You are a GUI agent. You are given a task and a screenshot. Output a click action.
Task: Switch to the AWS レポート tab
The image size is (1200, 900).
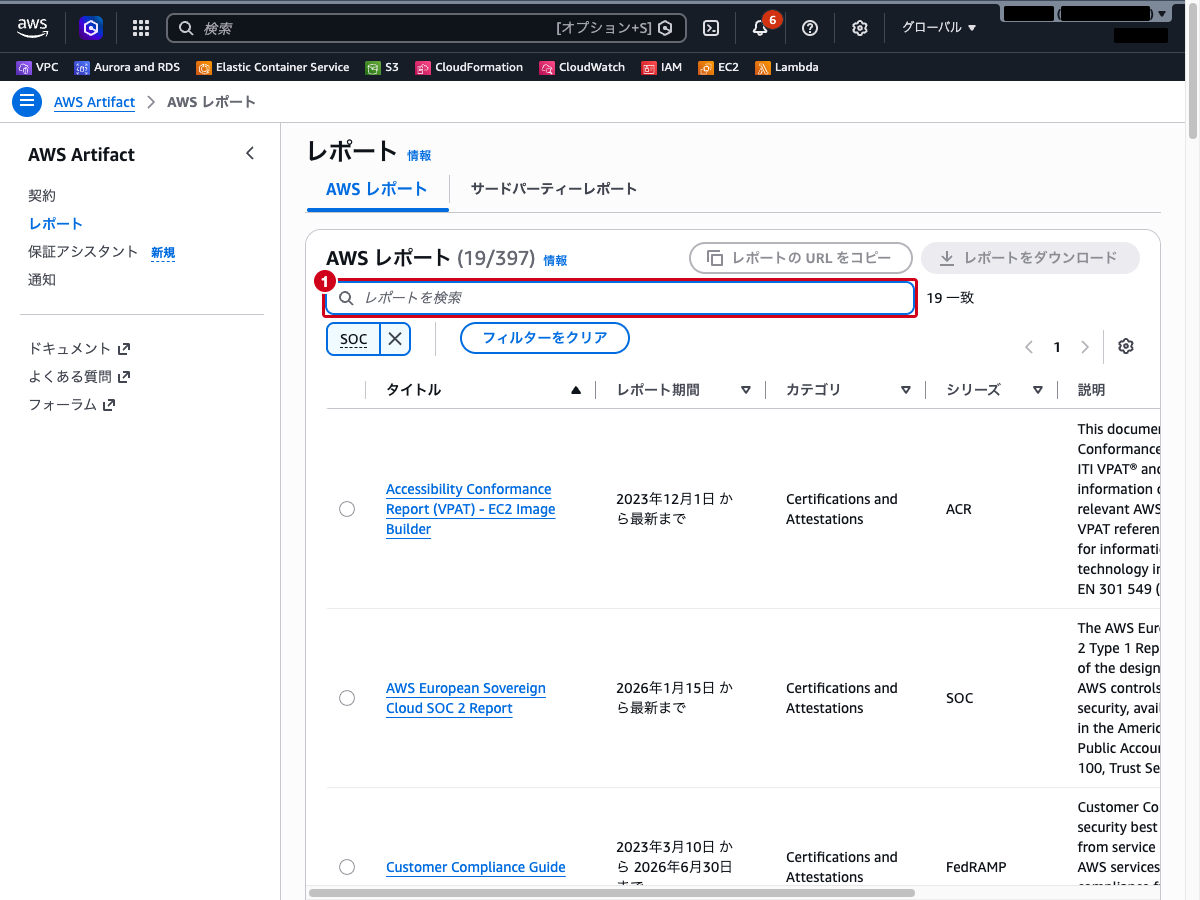click(x=377, y=189)
